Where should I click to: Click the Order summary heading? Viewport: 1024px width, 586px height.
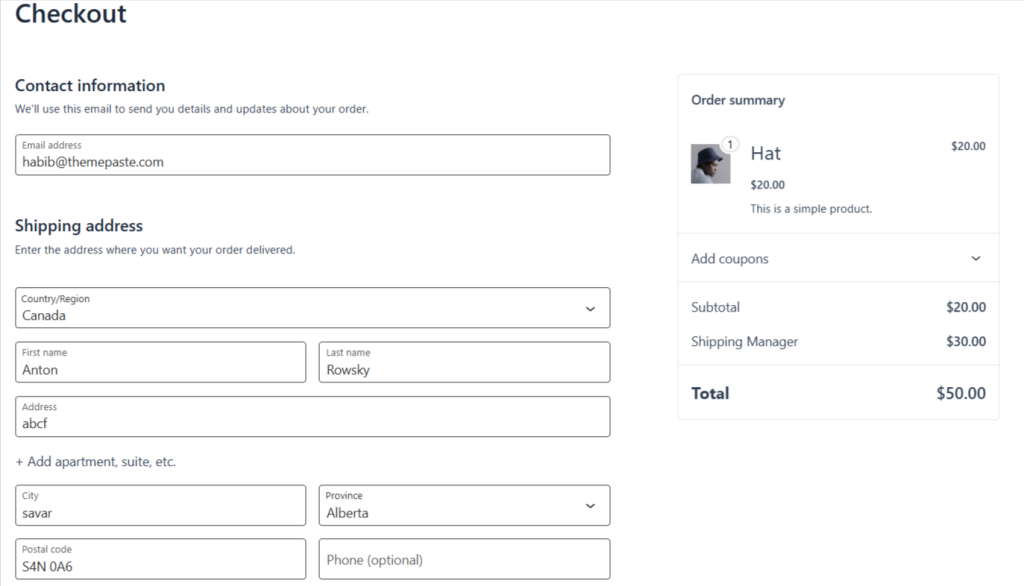point(738,100)
